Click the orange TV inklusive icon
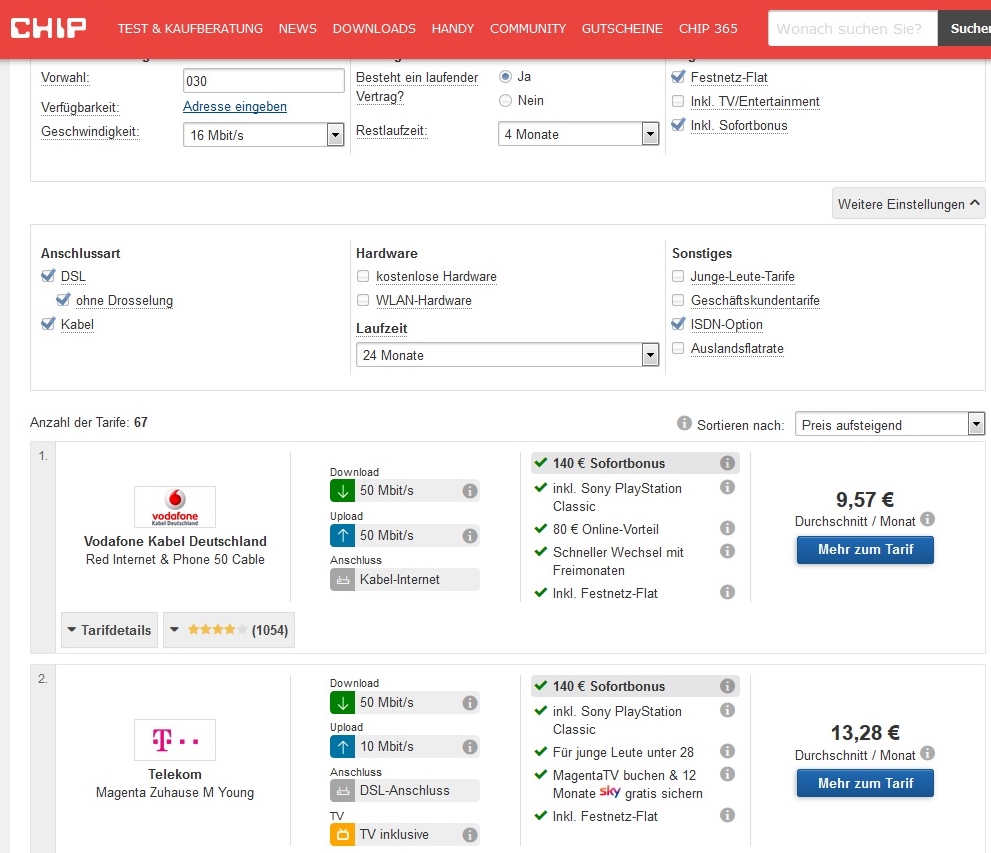Image resolution: width=991 pixels, height=853 pixels. [343, 835]
